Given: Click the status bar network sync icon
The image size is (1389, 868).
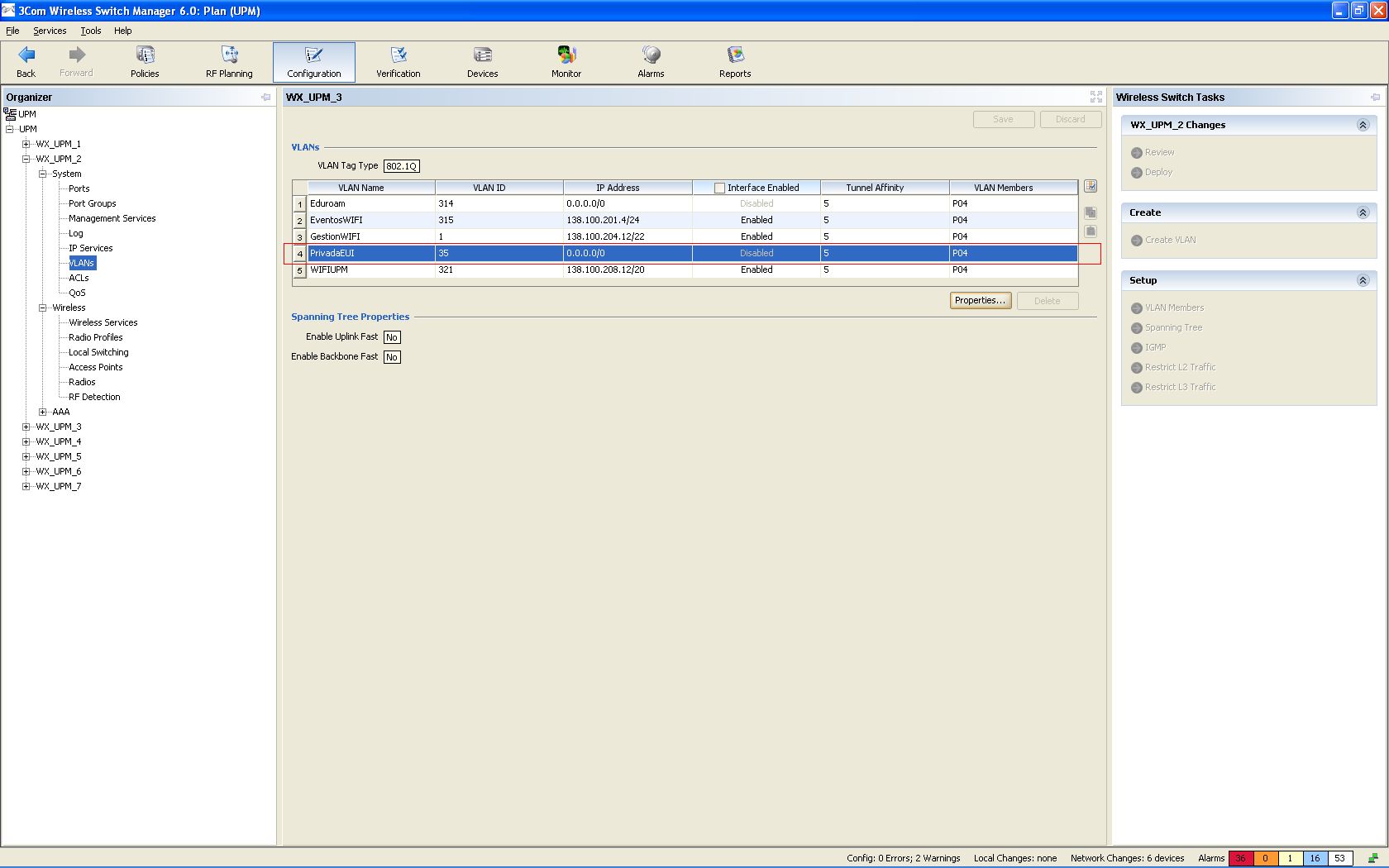Looking at the screenshot, I should click(x=1372, y=858).
